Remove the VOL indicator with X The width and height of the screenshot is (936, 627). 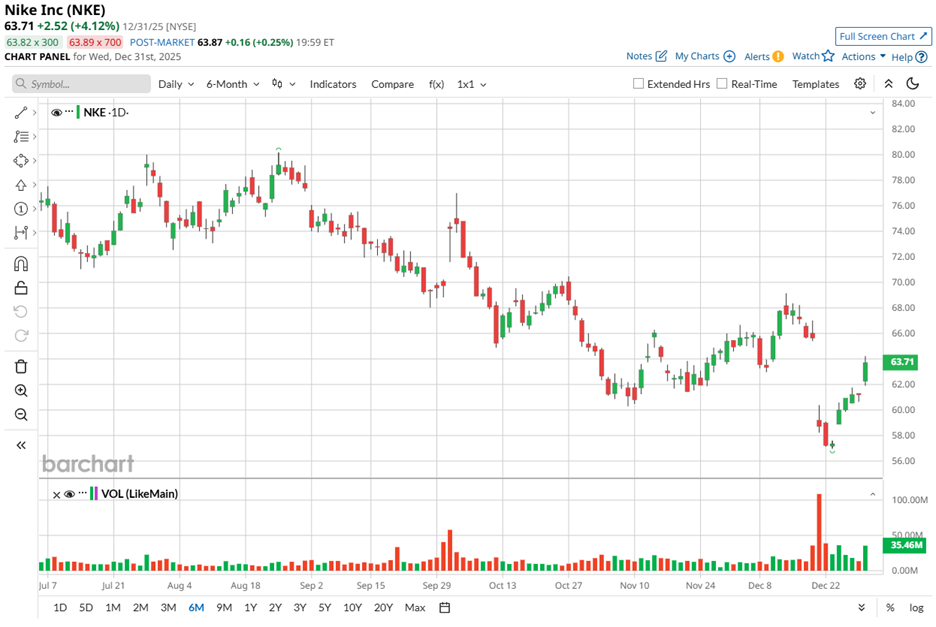[x=57, y=494]
